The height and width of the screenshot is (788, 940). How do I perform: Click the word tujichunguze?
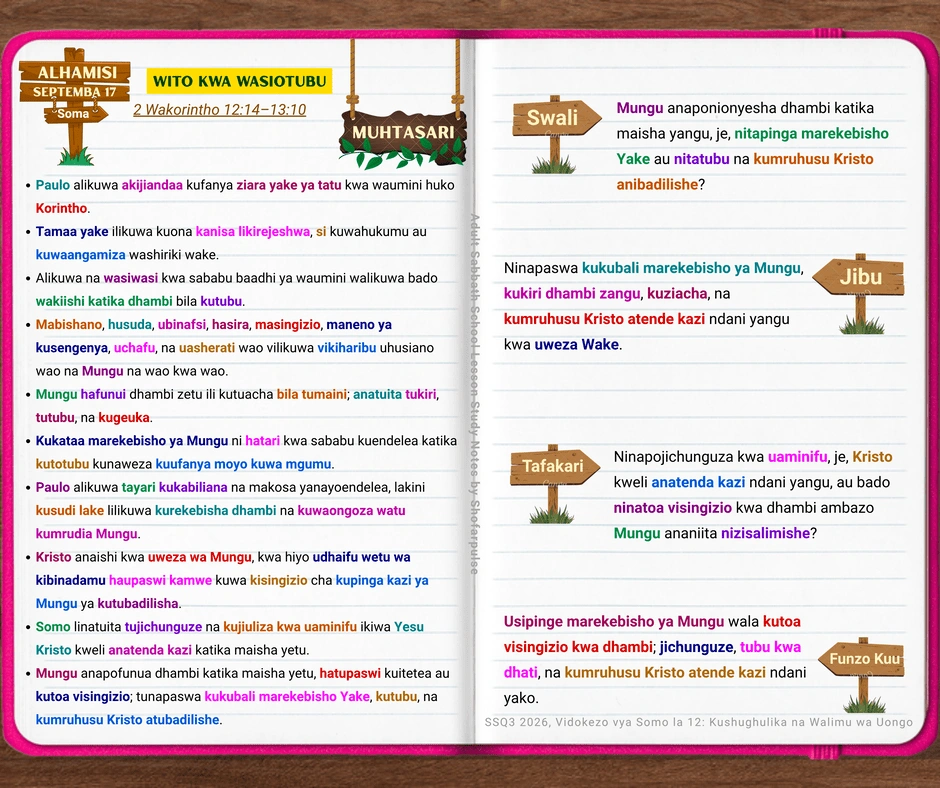(163, 627)
